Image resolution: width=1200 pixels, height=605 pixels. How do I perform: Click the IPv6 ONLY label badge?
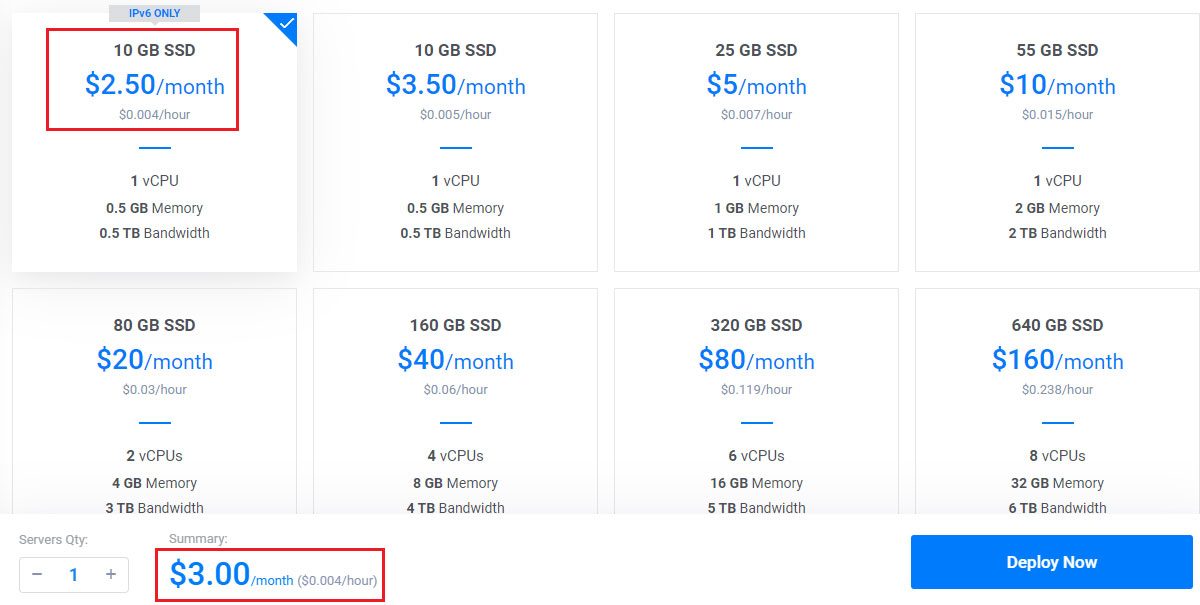click(154, 13)
